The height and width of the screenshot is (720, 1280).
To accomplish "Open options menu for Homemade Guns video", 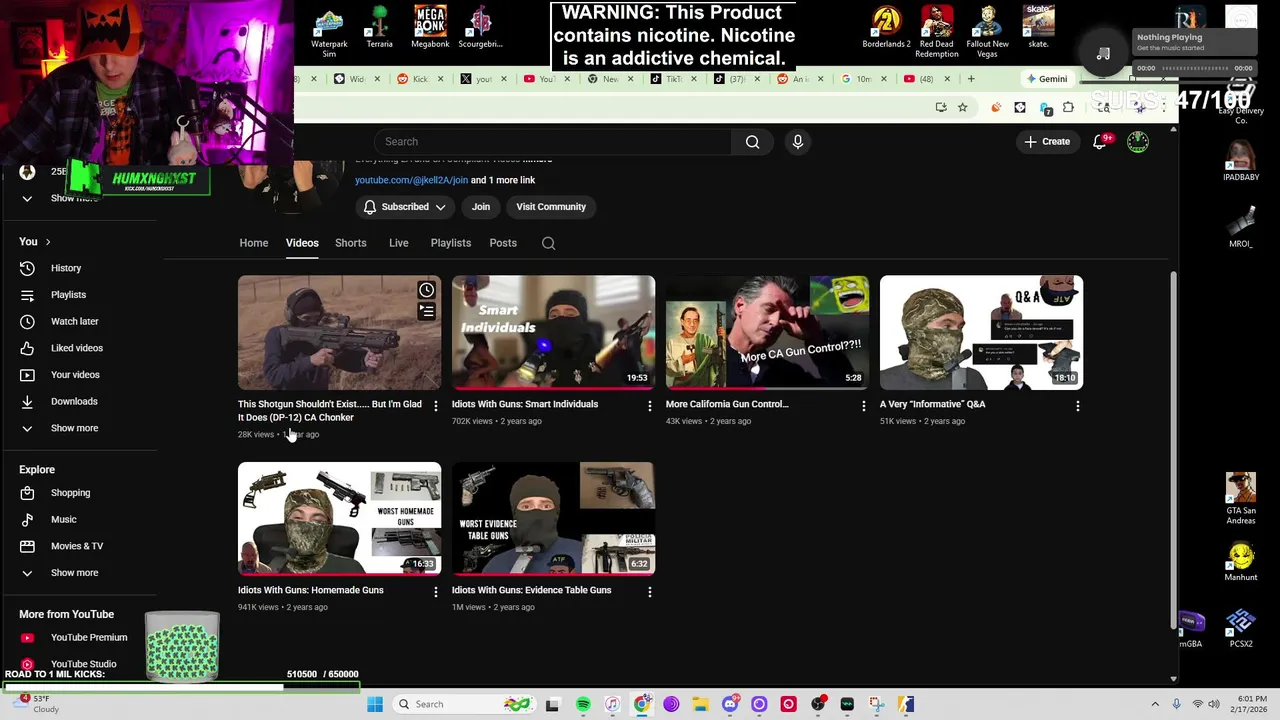I will [435, 592].
